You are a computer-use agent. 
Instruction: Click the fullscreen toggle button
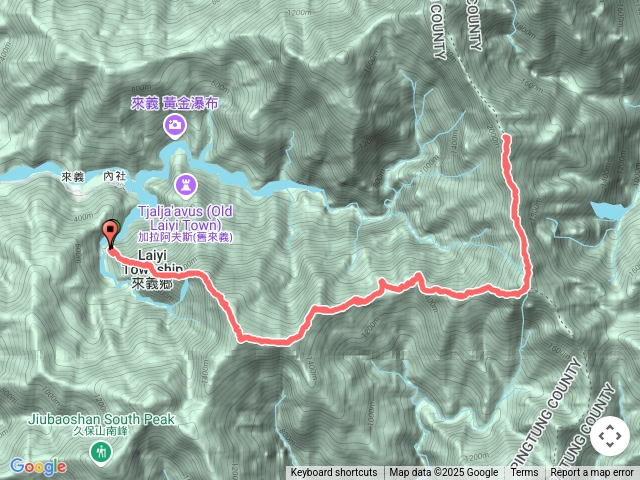point(610,436)
